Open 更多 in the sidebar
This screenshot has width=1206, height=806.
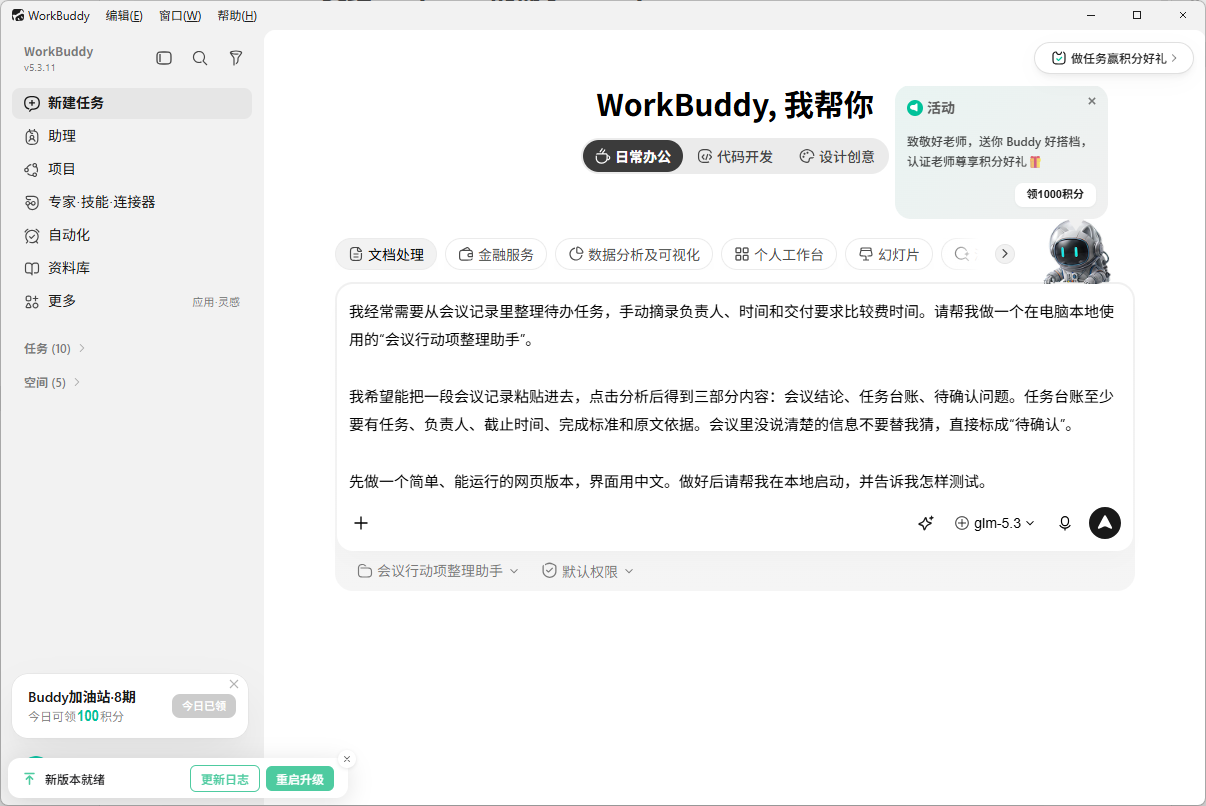[x=132, y=301]
